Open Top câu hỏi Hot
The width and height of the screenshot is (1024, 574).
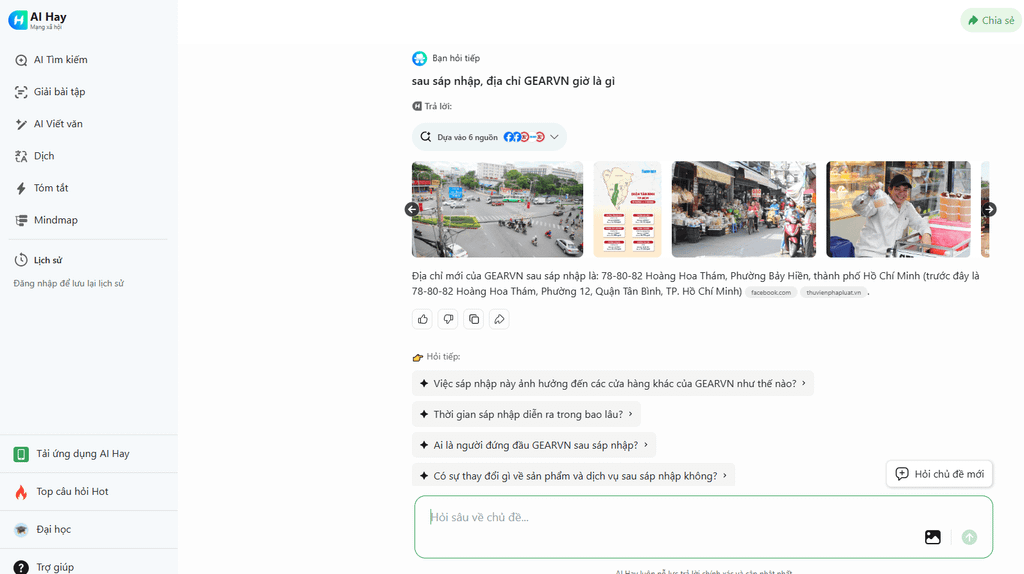pyautogui.click(x=72, y=492)
